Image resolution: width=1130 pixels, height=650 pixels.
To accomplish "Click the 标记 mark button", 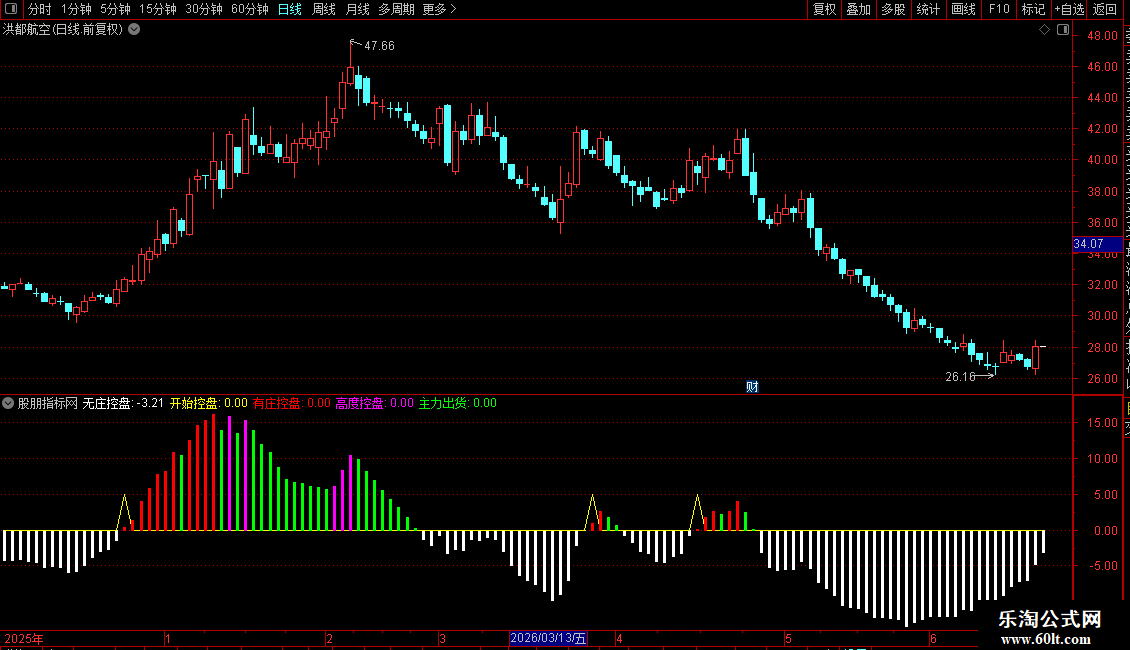I will (1033, 9).
